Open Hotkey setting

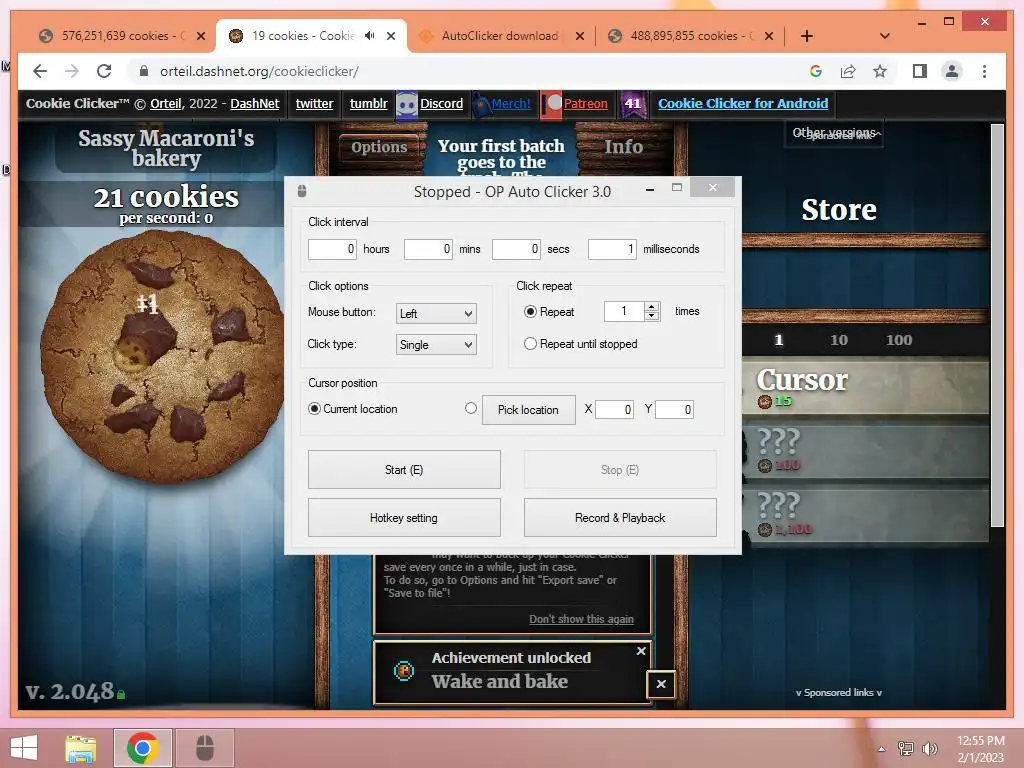tap(404, 518)
